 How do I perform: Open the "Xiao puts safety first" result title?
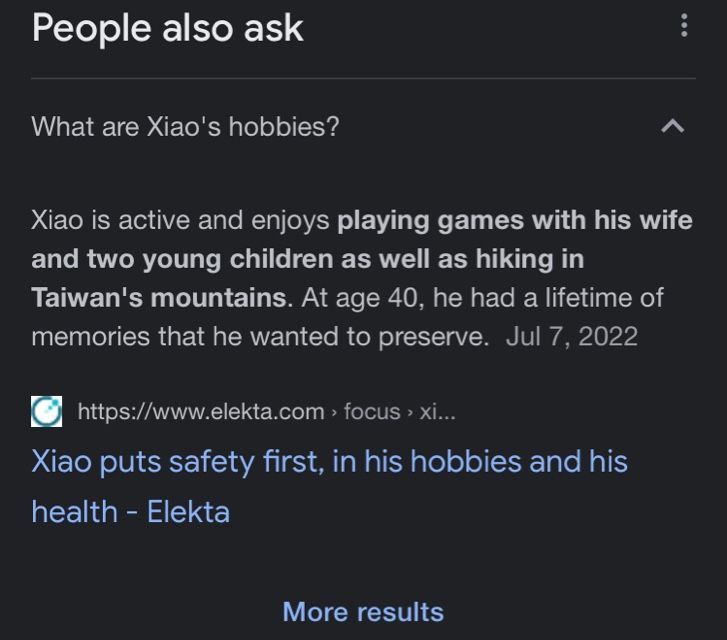(329, 462)
